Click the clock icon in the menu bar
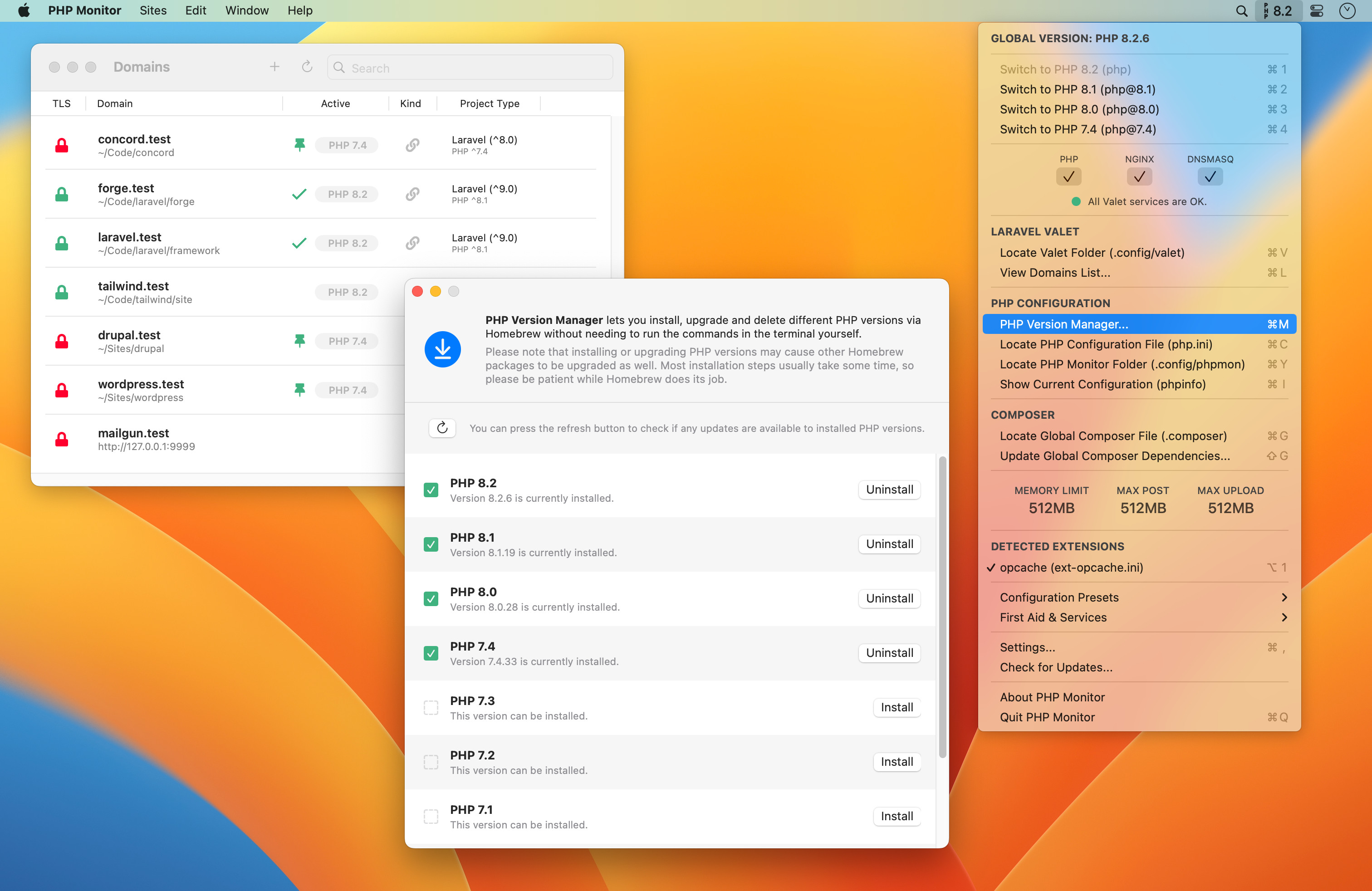 click(x=1347, y=10)
